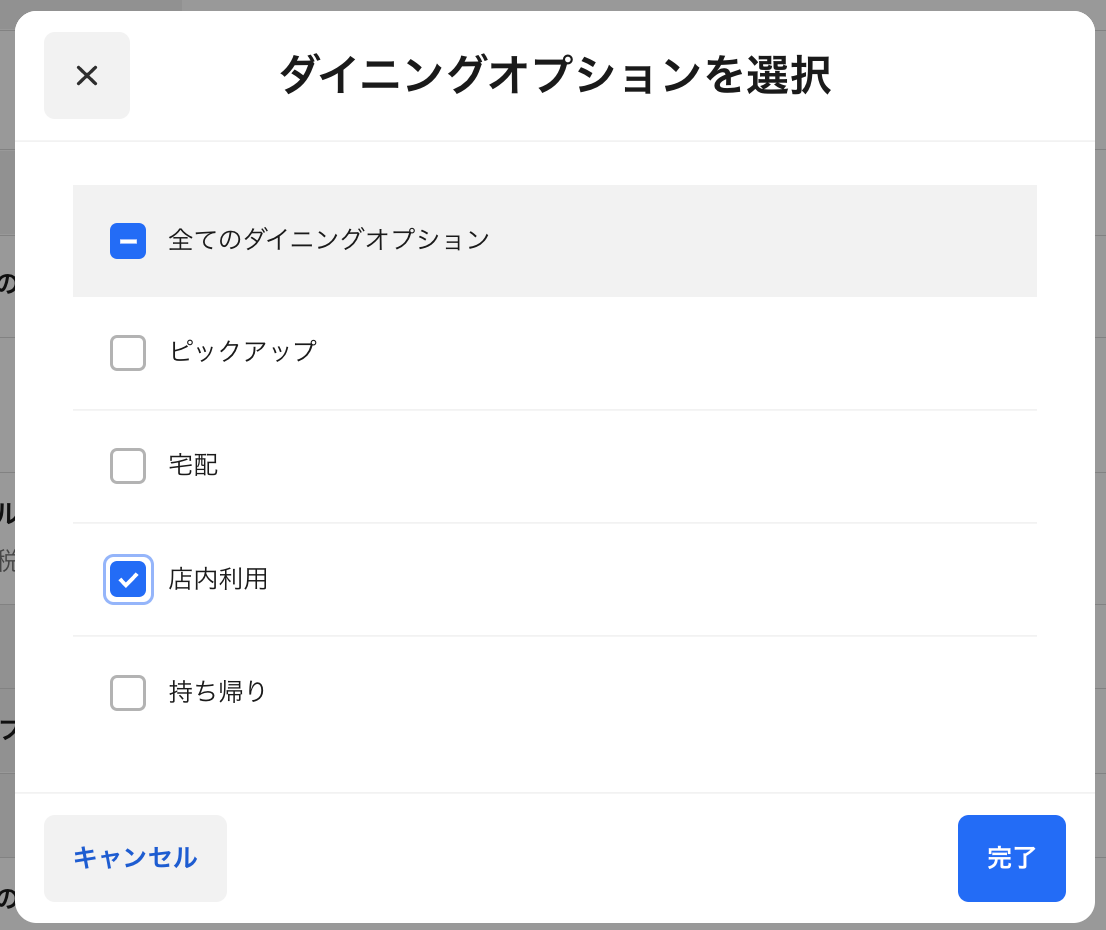Click the minus icon in the top checkbox

pyautogui.click(x=128, y=241)
